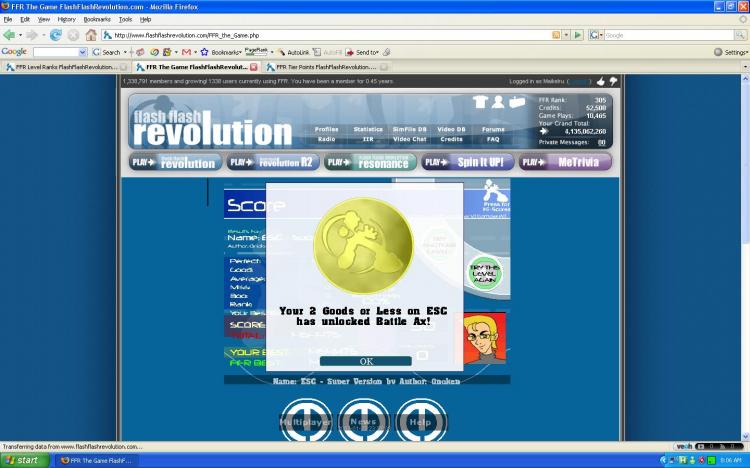The image size is (750, 468).
Task: Open the search engine selector dropdown
Action: tap(596, 35)
